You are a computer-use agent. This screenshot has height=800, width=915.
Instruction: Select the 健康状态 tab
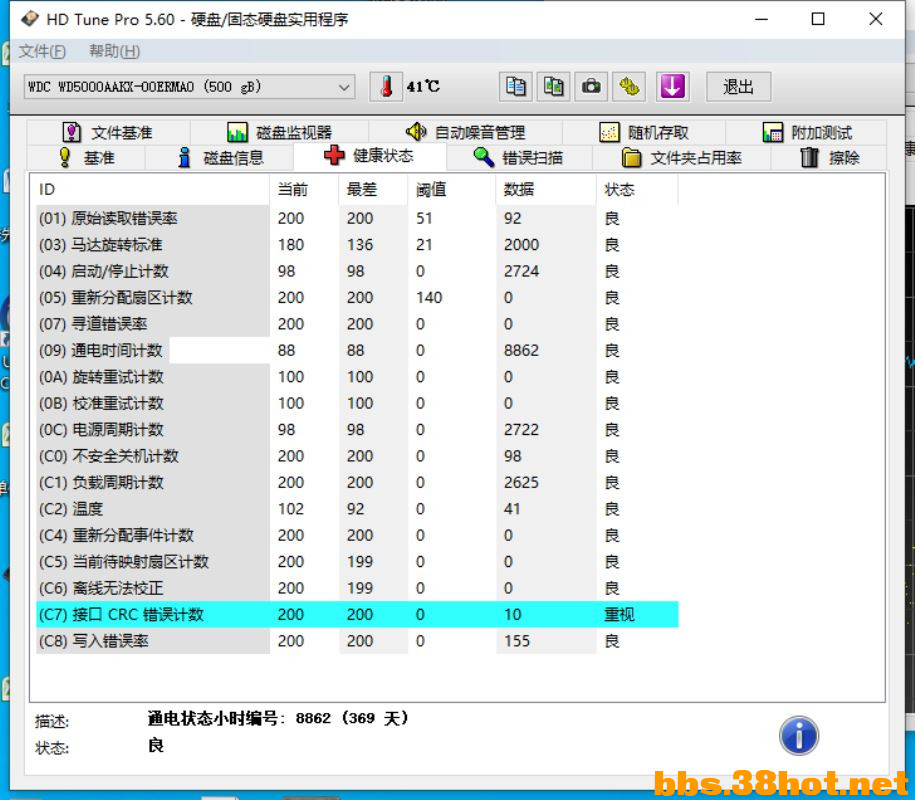pyautogui.click(x=369, y=156)
